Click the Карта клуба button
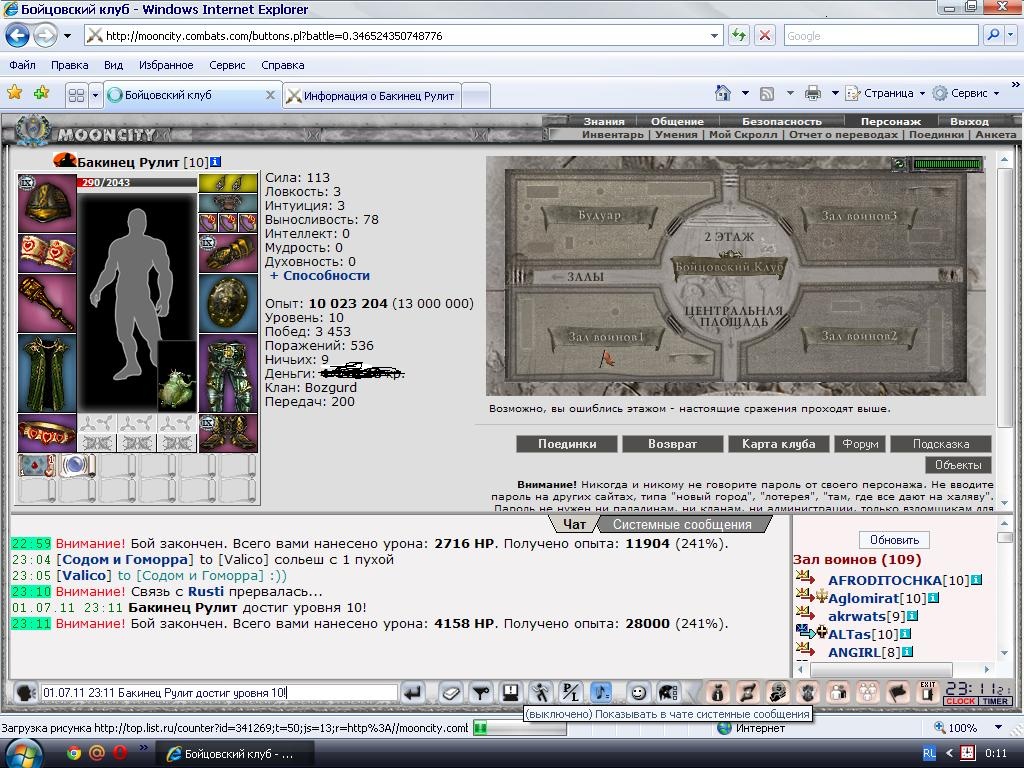The image size is (1024, 768). click(x=778, y=444)
